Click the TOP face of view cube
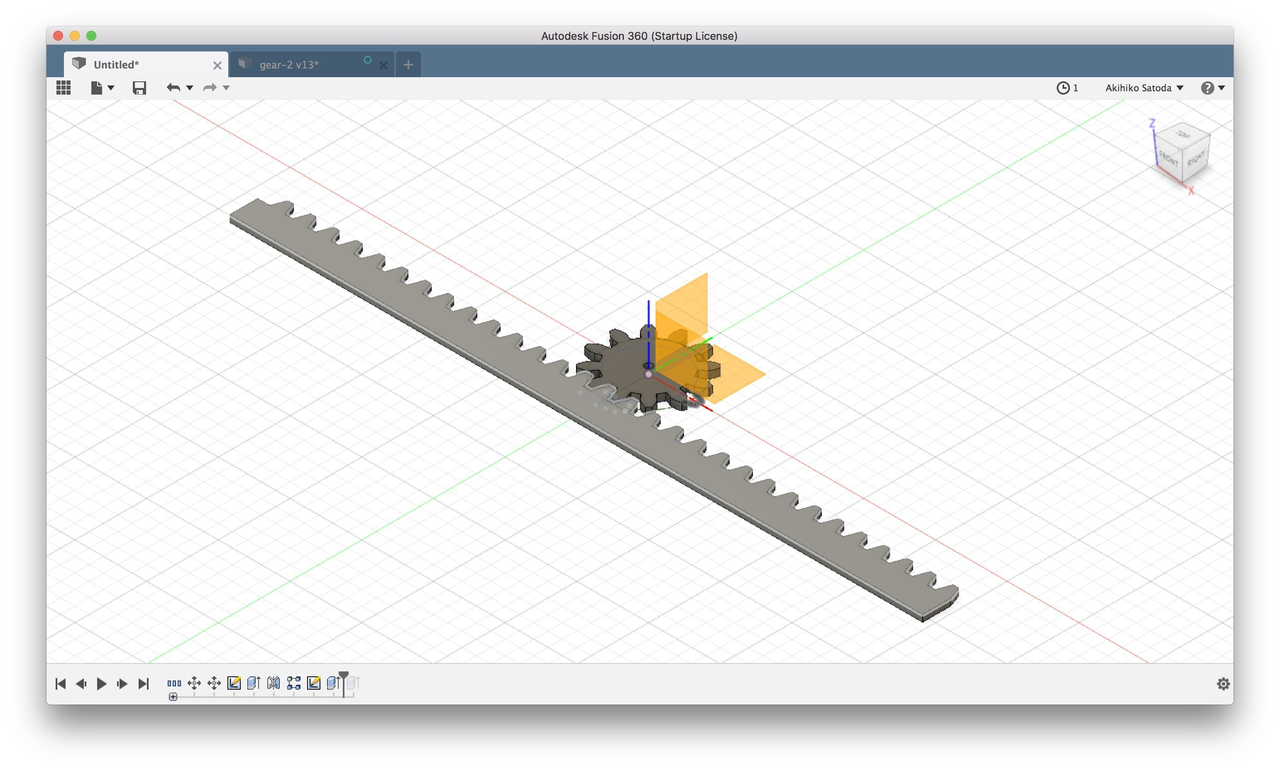The width and height of the screenshot is (1280, 771). (x=1184, y=134)
